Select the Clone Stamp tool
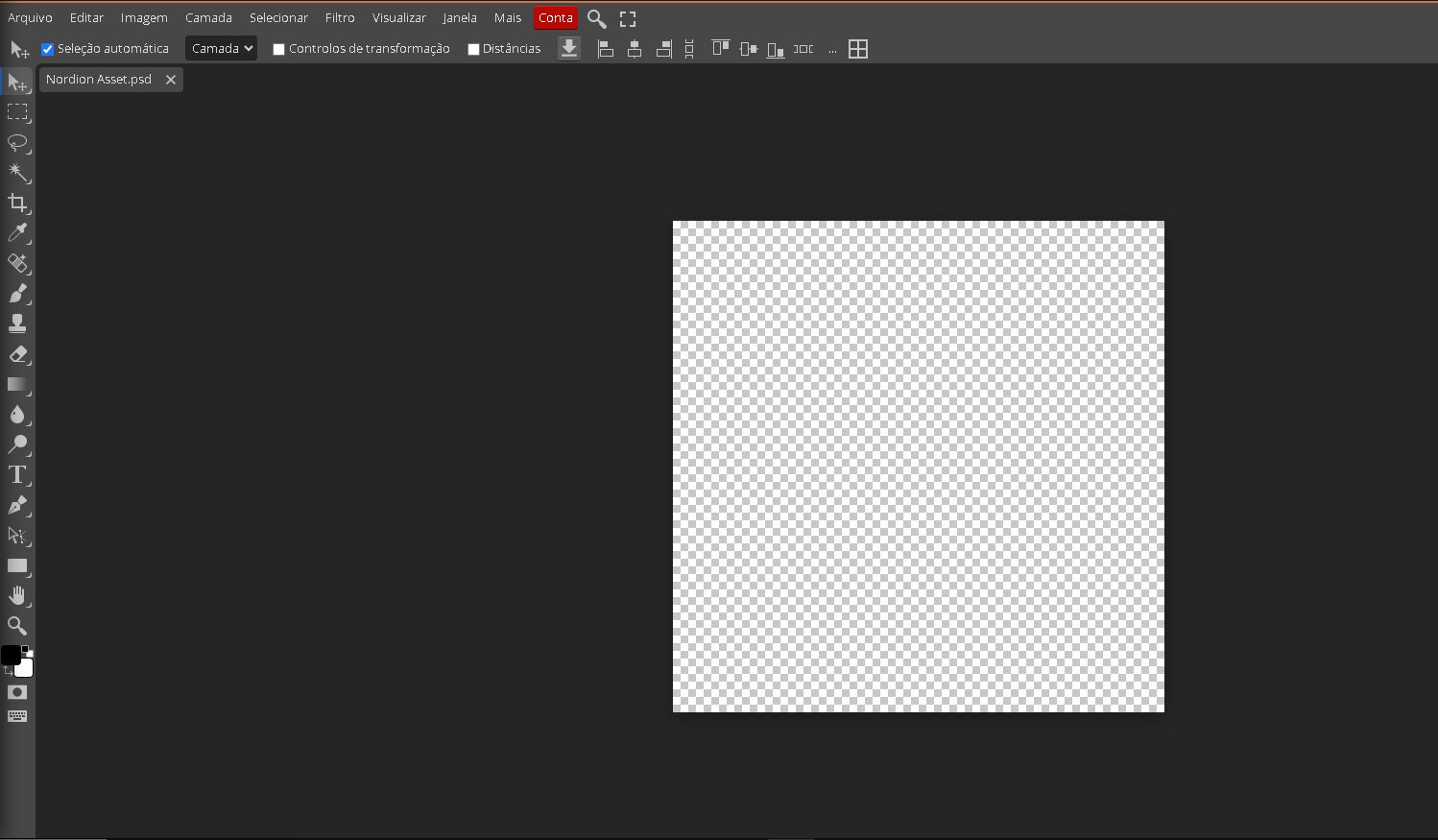Screen dimensions: 1438x840 (17, 324)
